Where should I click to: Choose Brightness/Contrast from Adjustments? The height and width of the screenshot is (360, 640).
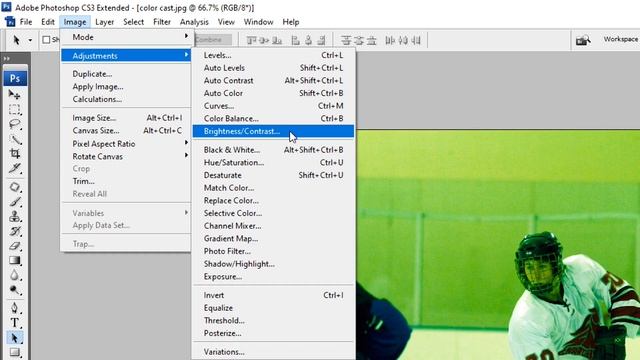273,131
